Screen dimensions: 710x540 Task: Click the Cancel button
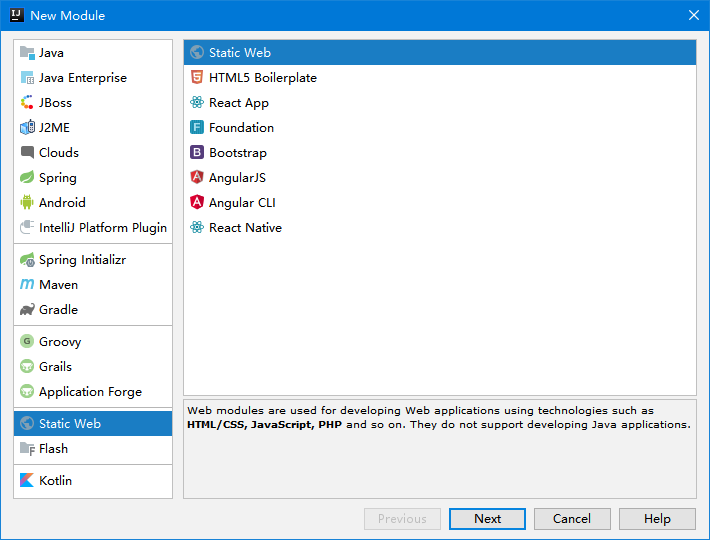[572, 519]
